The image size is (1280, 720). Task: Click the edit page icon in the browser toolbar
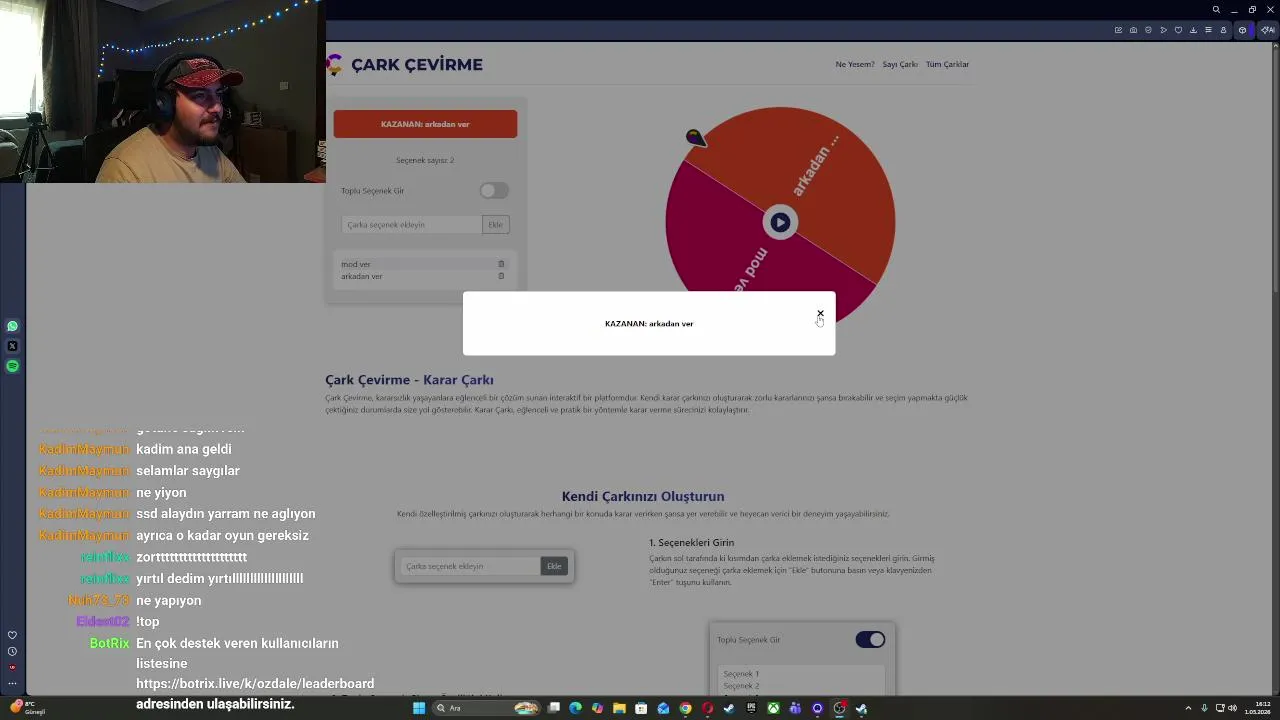pyautogui.click(x=1118, y=30)
